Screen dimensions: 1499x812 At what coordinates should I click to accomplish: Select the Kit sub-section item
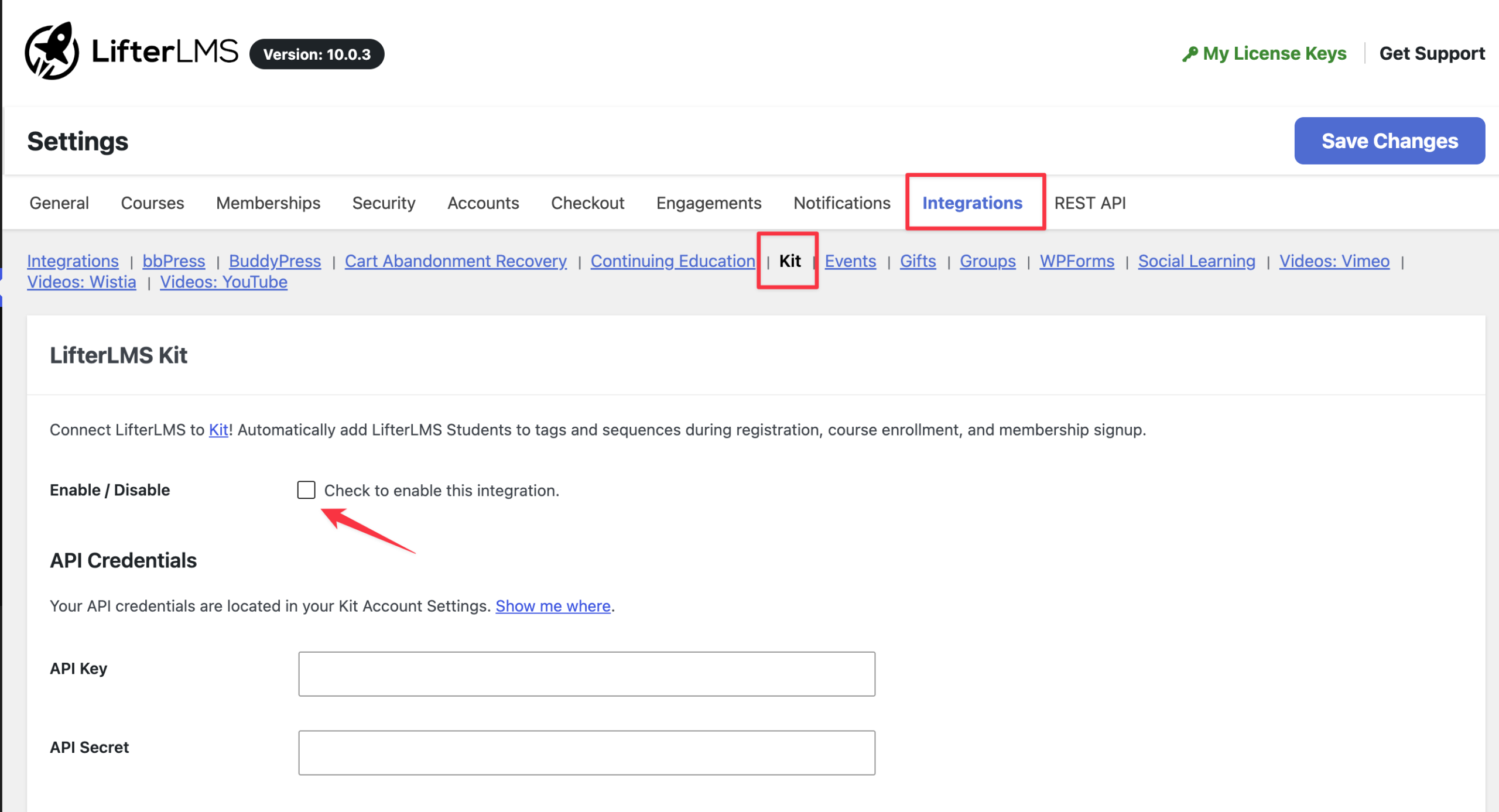(789, 261)
